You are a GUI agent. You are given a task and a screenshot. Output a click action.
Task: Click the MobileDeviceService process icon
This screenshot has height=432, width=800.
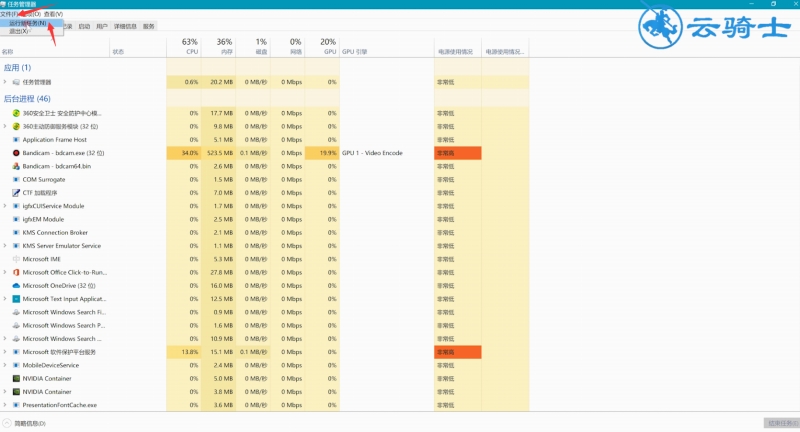(x=16, y=365)
